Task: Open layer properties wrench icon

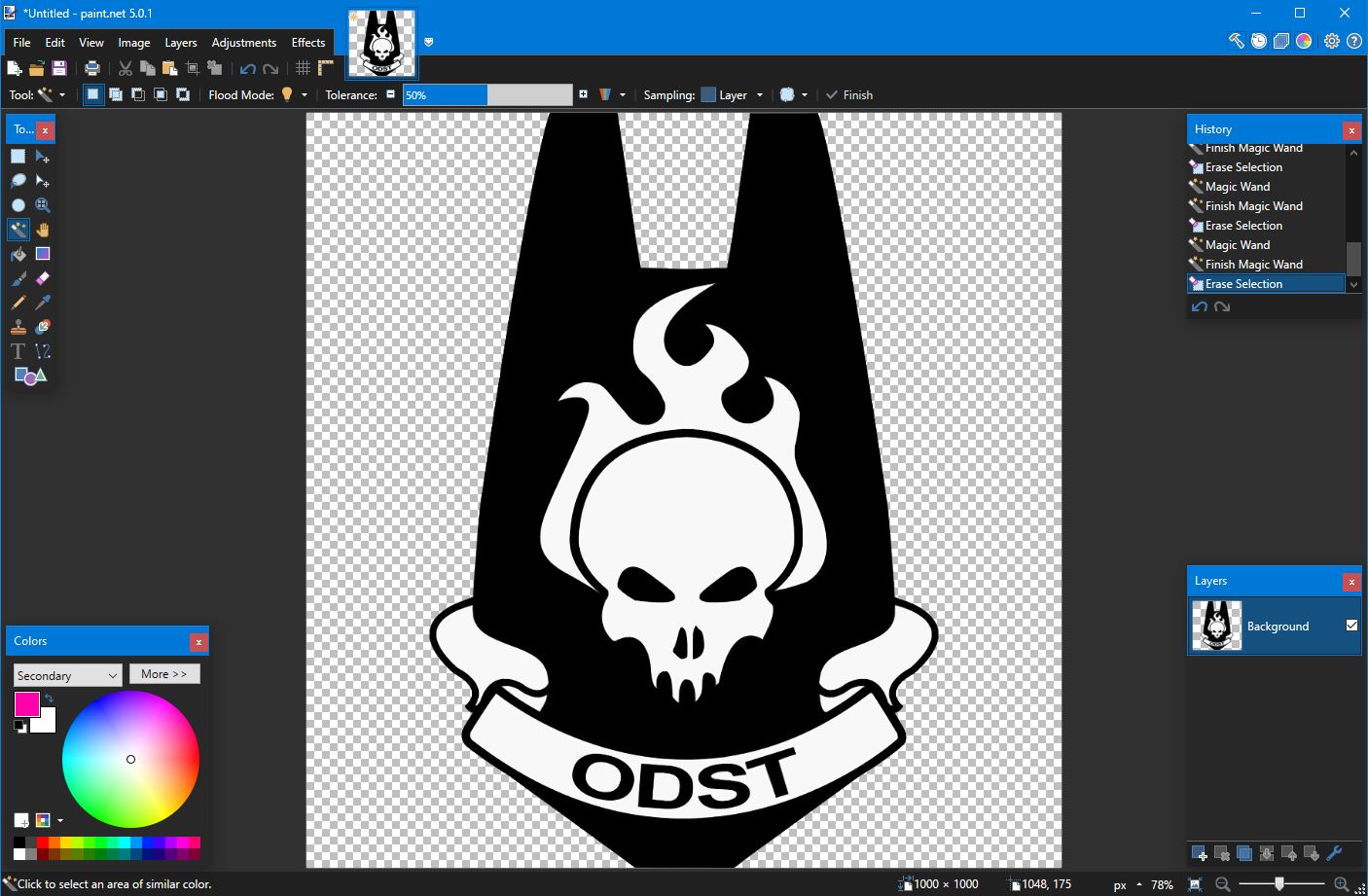Action: click(x=1334, y=854)
